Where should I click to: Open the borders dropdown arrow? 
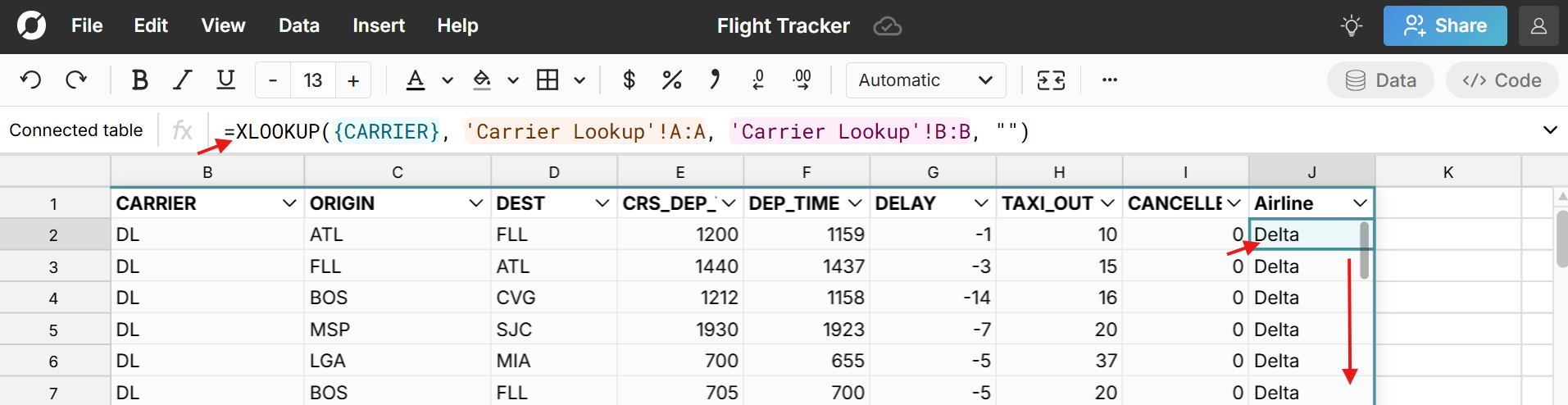click(x=579, y=80)
